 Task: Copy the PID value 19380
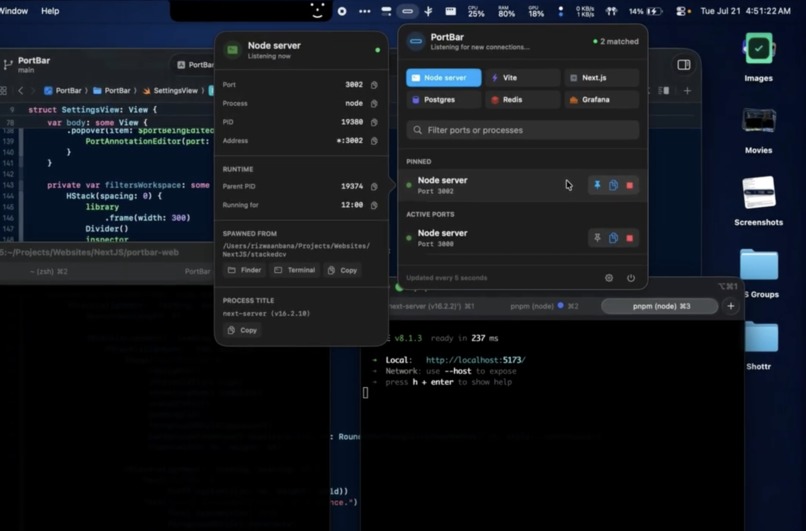(374, 122)
